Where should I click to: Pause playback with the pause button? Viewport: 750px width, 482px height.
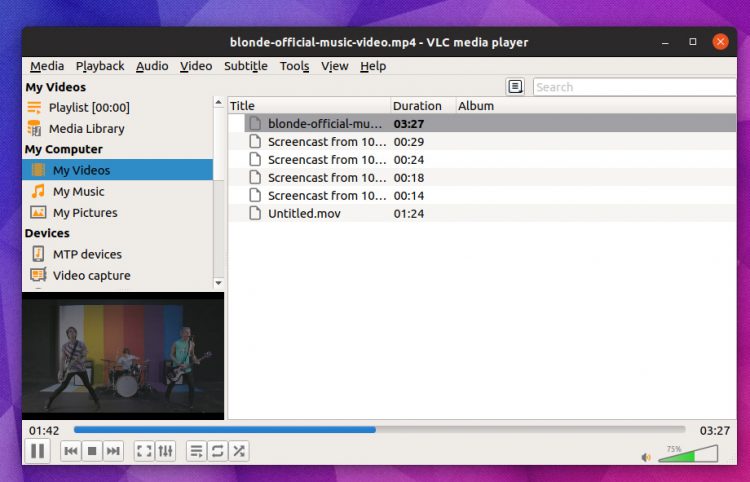coord(37,451)
